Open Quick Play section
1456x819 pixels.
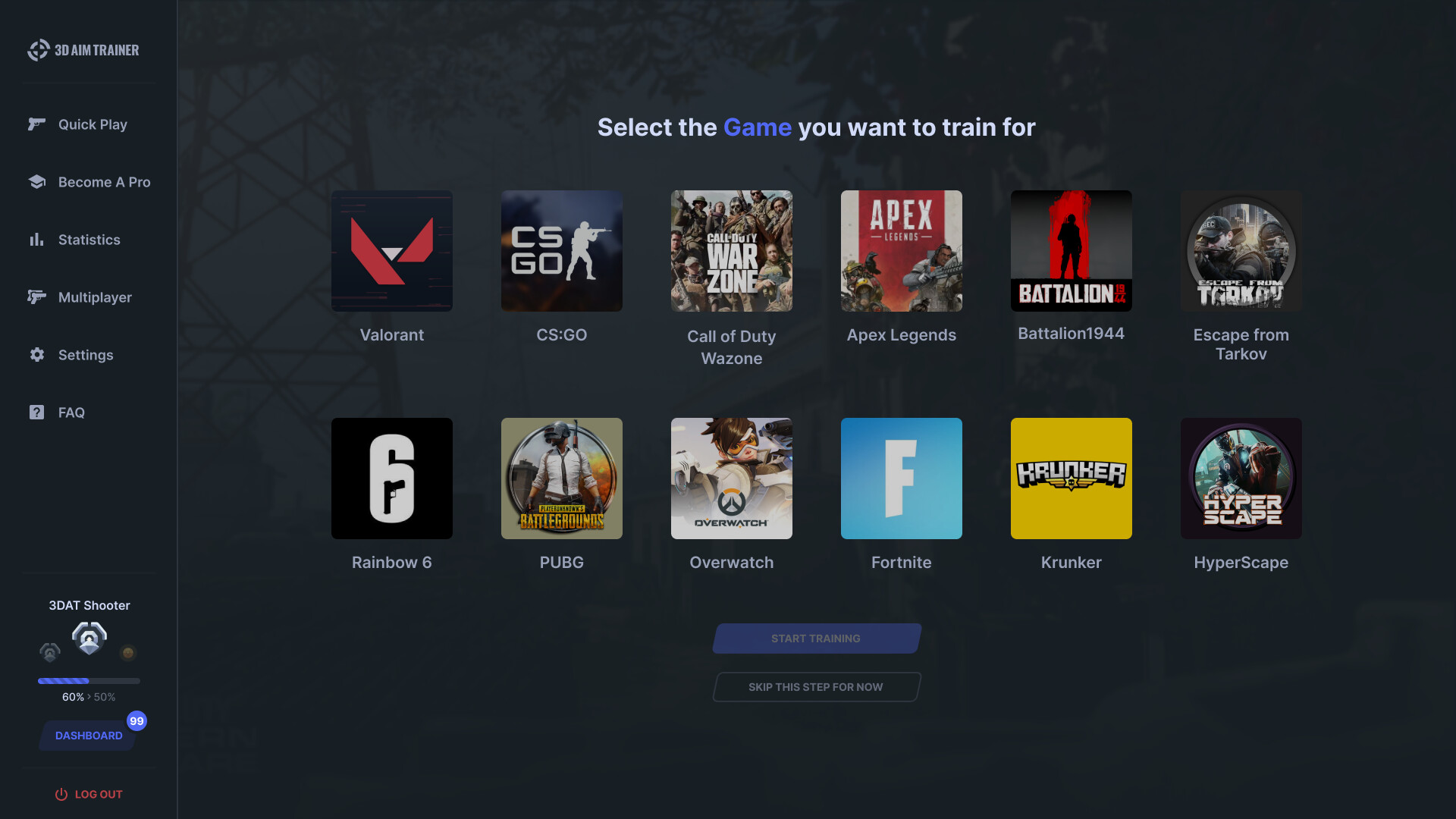tap(92, 124)
